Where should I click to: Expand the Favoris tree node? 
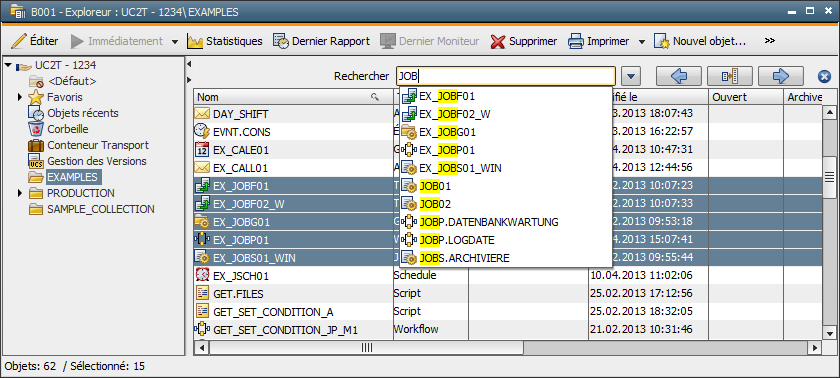point(20,97)
